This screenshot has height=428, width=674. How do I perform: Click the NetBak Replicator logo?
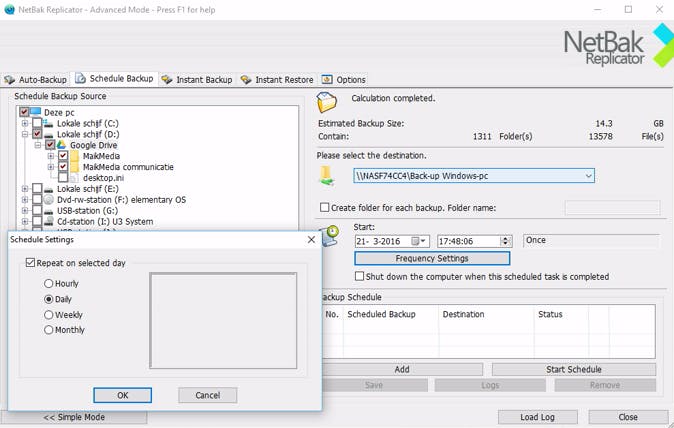click(x=618, y=45)
